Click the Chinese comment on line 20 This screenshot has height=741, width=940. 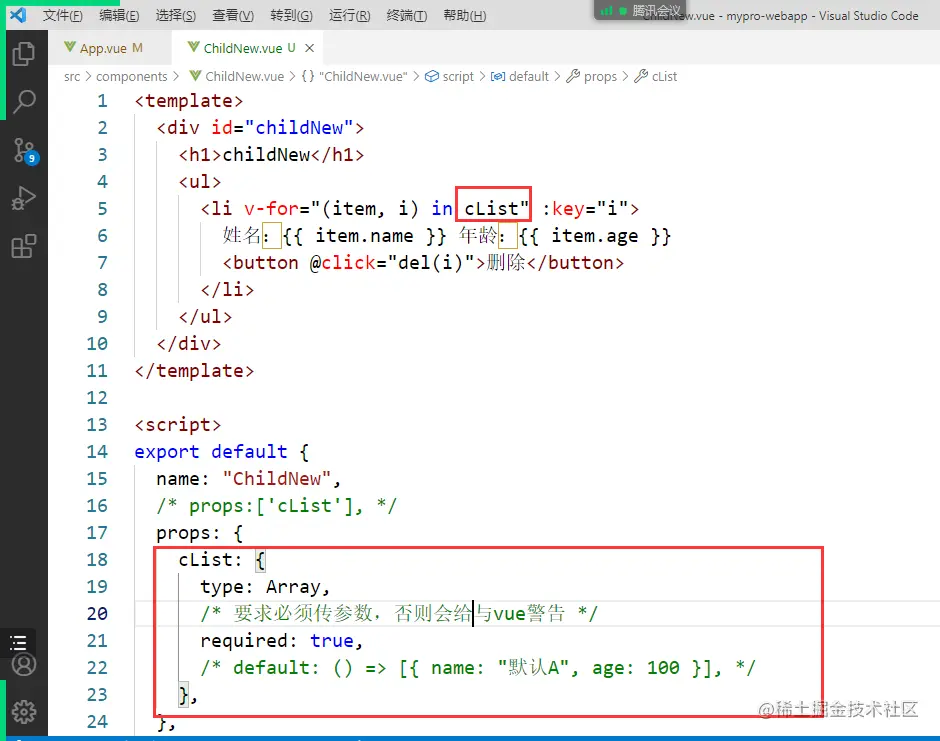(399, 613)
